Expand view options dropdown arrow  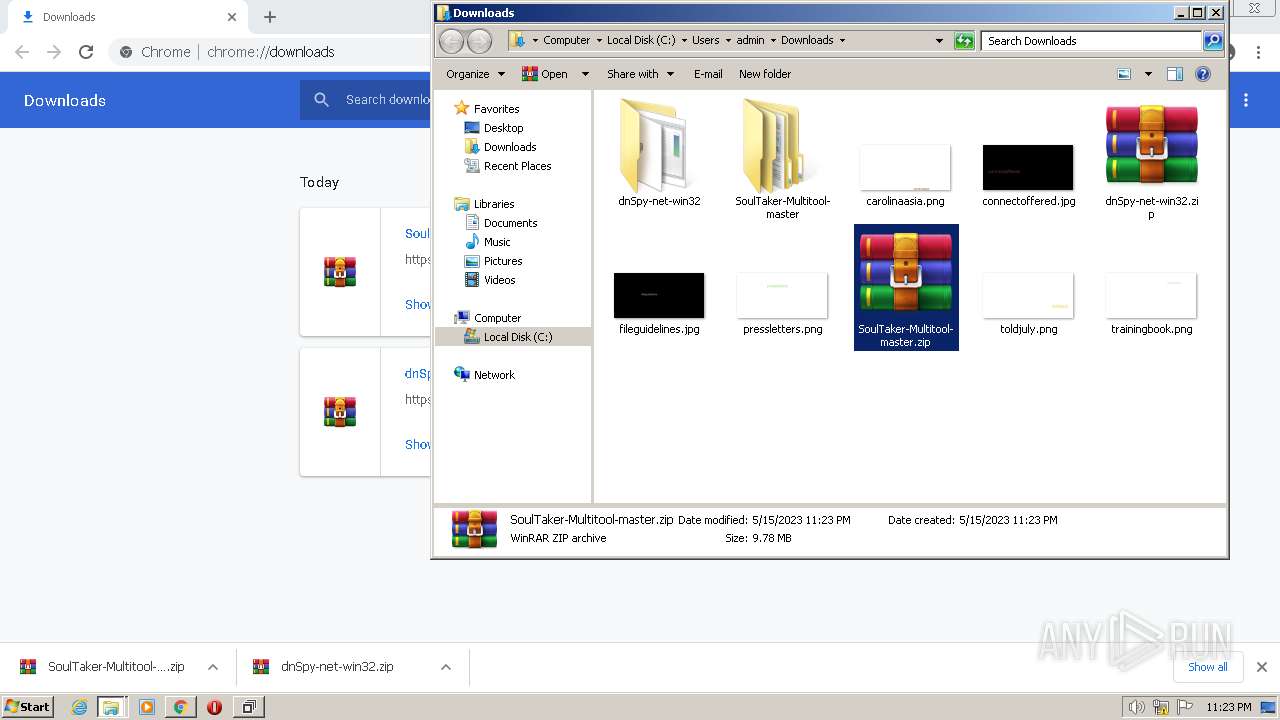1148,74
